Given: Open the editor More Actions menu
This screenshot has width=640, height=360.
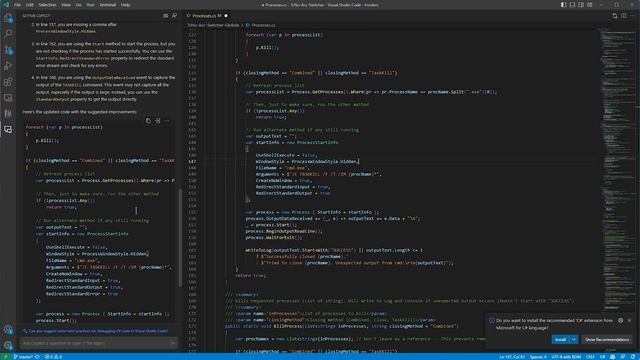Looking at the screenshot, I should pos(633,16).
